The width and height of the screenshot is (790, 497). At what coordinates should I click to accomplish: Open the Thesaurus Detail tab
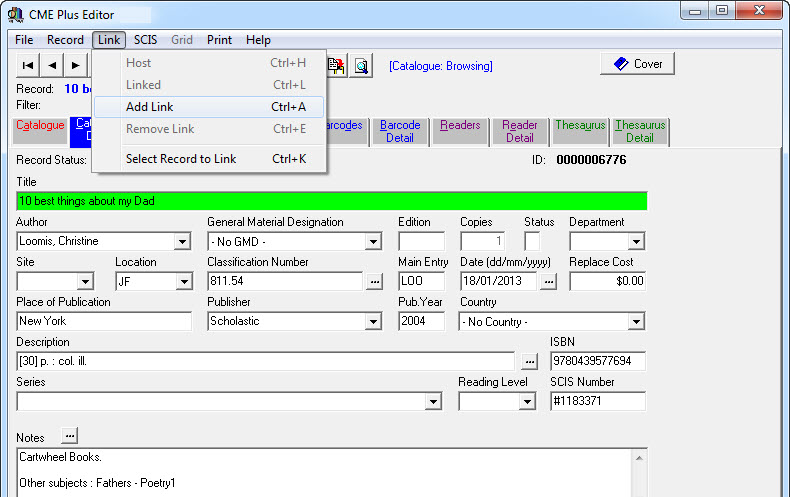[640, 132]
